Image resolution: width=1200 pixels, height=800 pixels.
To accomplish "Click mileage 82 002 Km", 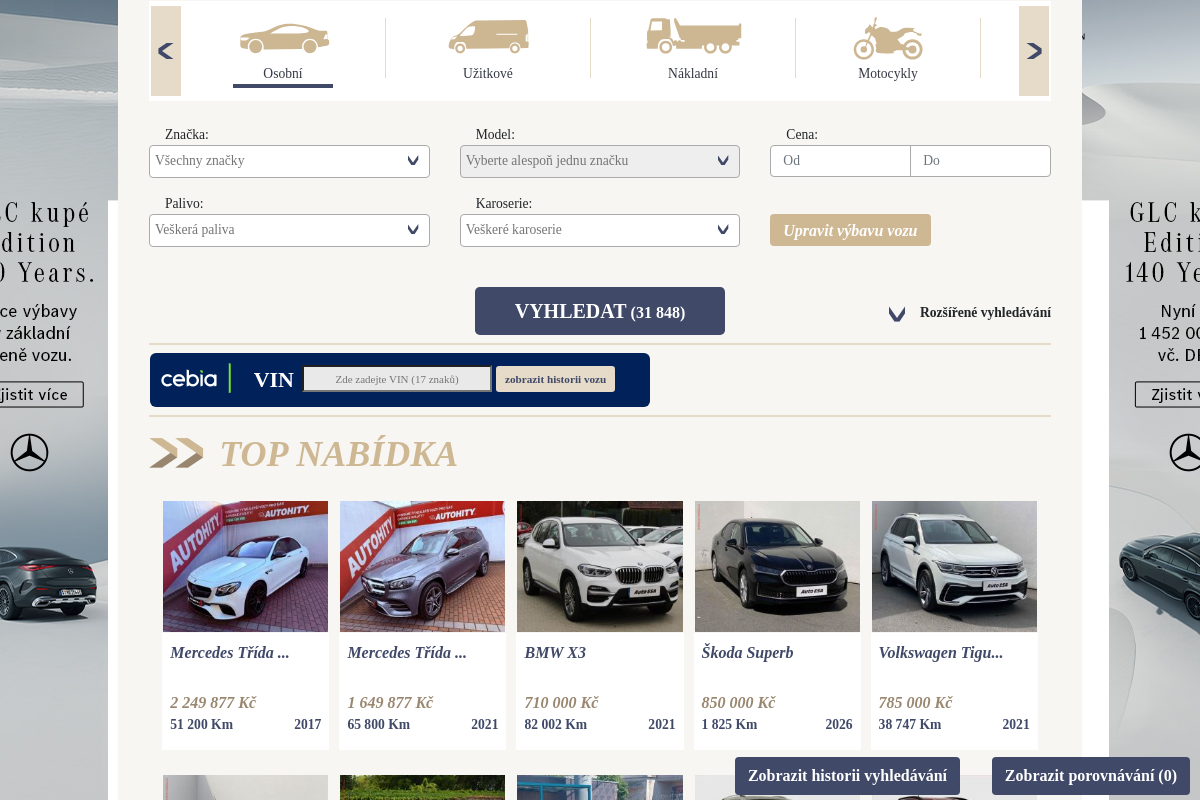I will [x=555, y=725].
